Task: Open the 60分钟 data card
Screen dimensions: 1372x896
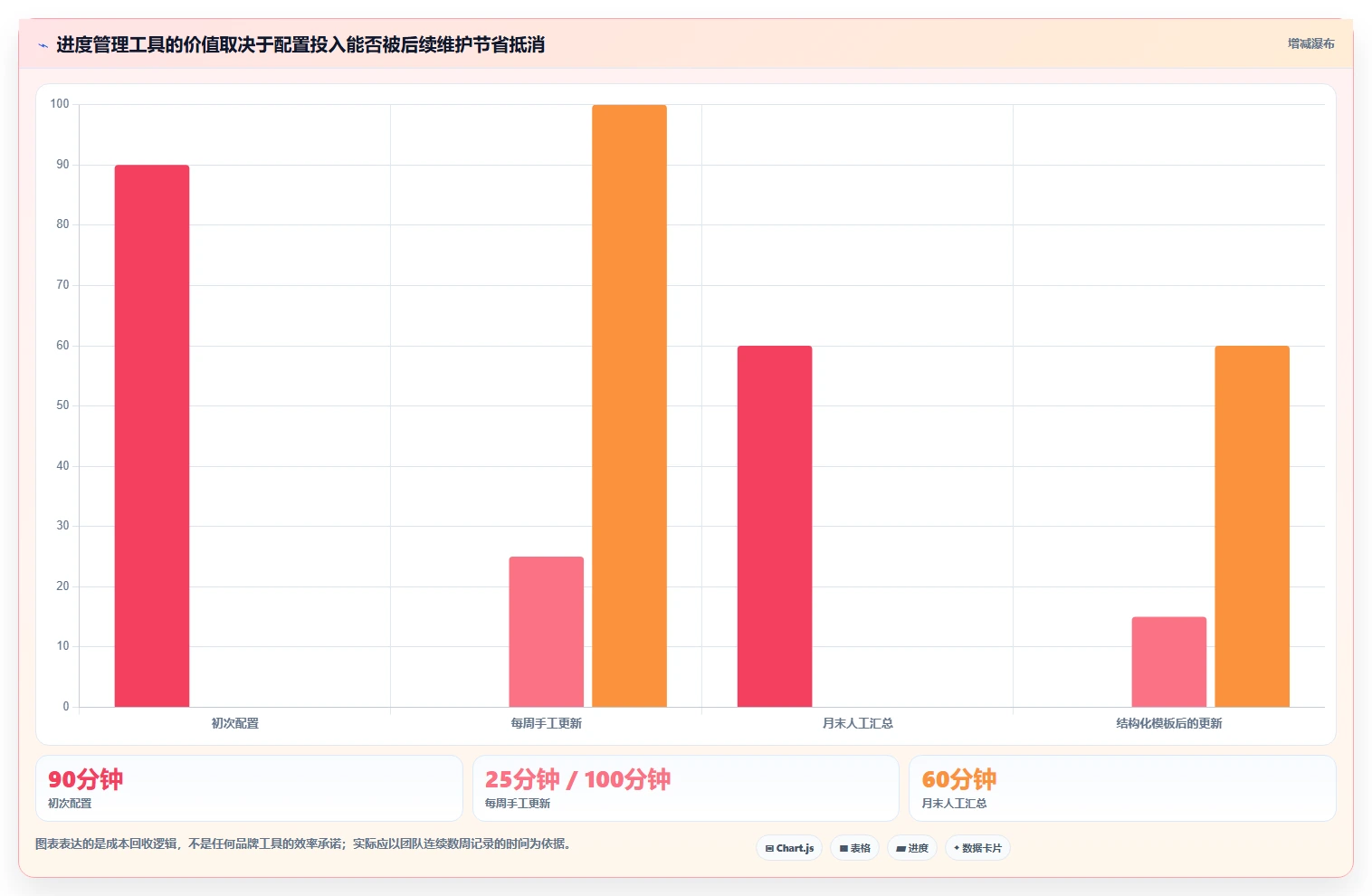Action: 1122,788
